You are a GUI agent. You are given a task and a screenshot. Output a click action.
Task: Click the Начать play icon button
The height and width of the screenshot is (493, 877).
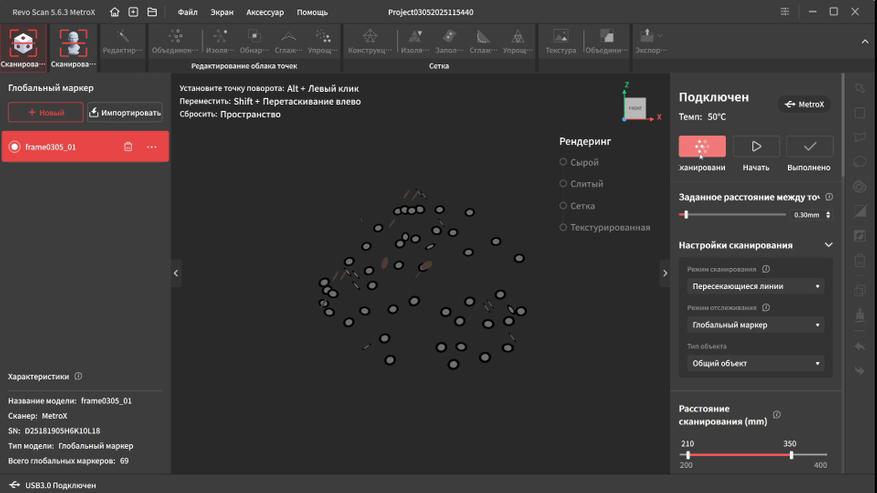(756, 146)
